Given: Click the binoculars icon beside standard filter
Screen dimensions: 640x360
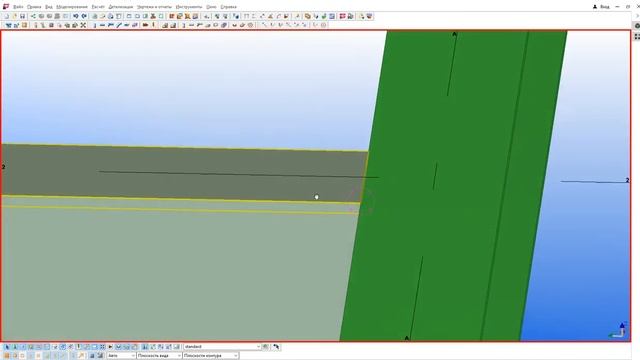Looking at the screenshot, I should 266,347.
